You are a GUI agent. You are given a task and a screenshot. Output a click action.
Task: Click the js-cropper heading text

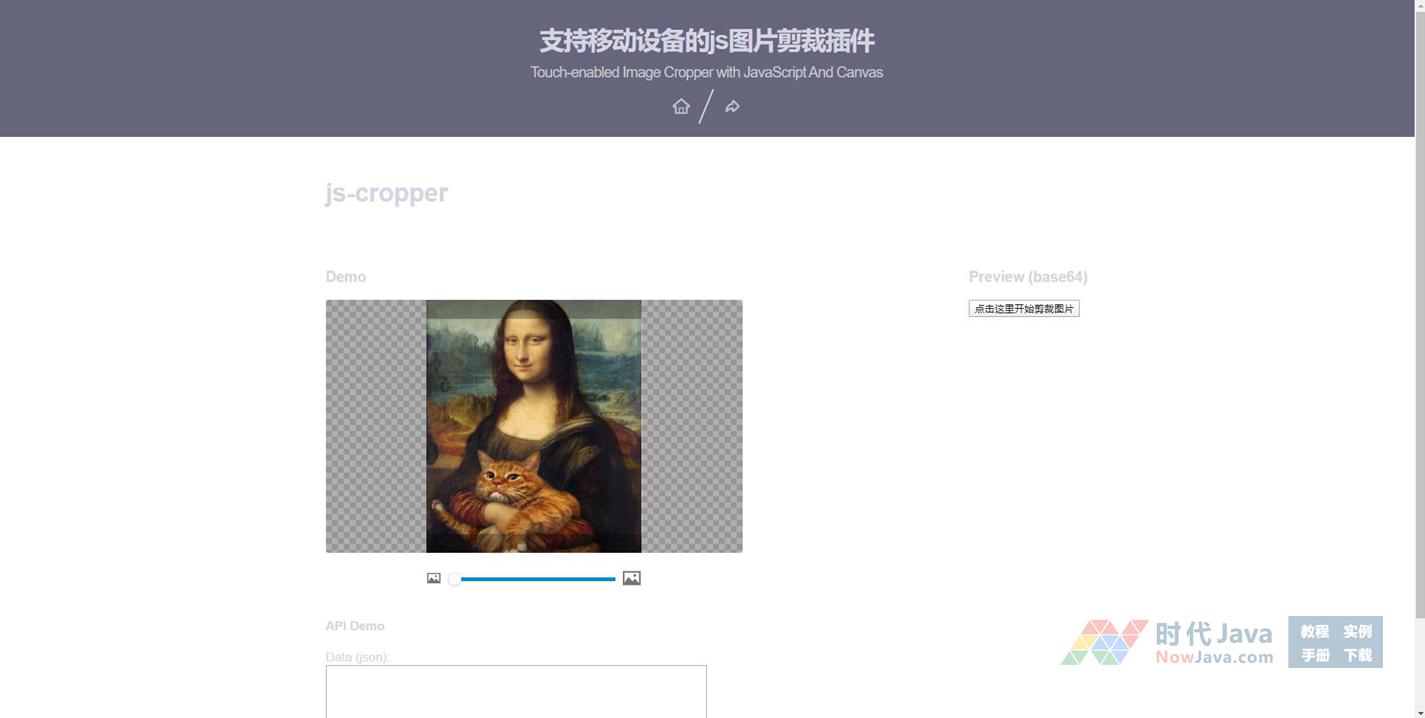pos(386,193)
